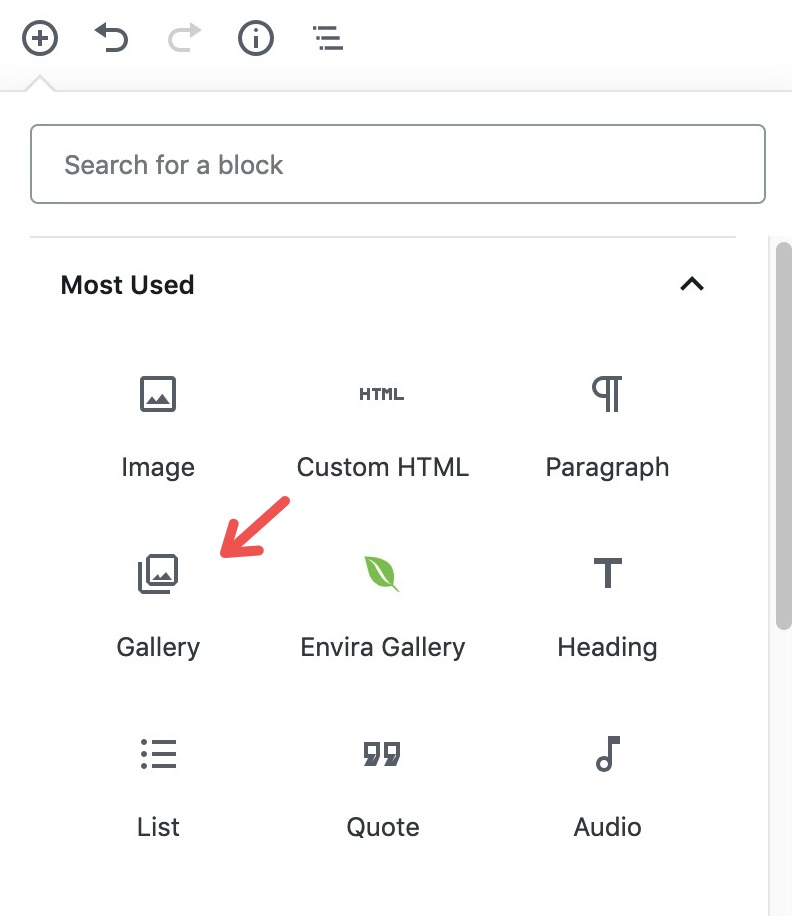The height and width of the screenshot is (916, 792).
Task: Insert a Custom HTML block
Action: point(383,426)
